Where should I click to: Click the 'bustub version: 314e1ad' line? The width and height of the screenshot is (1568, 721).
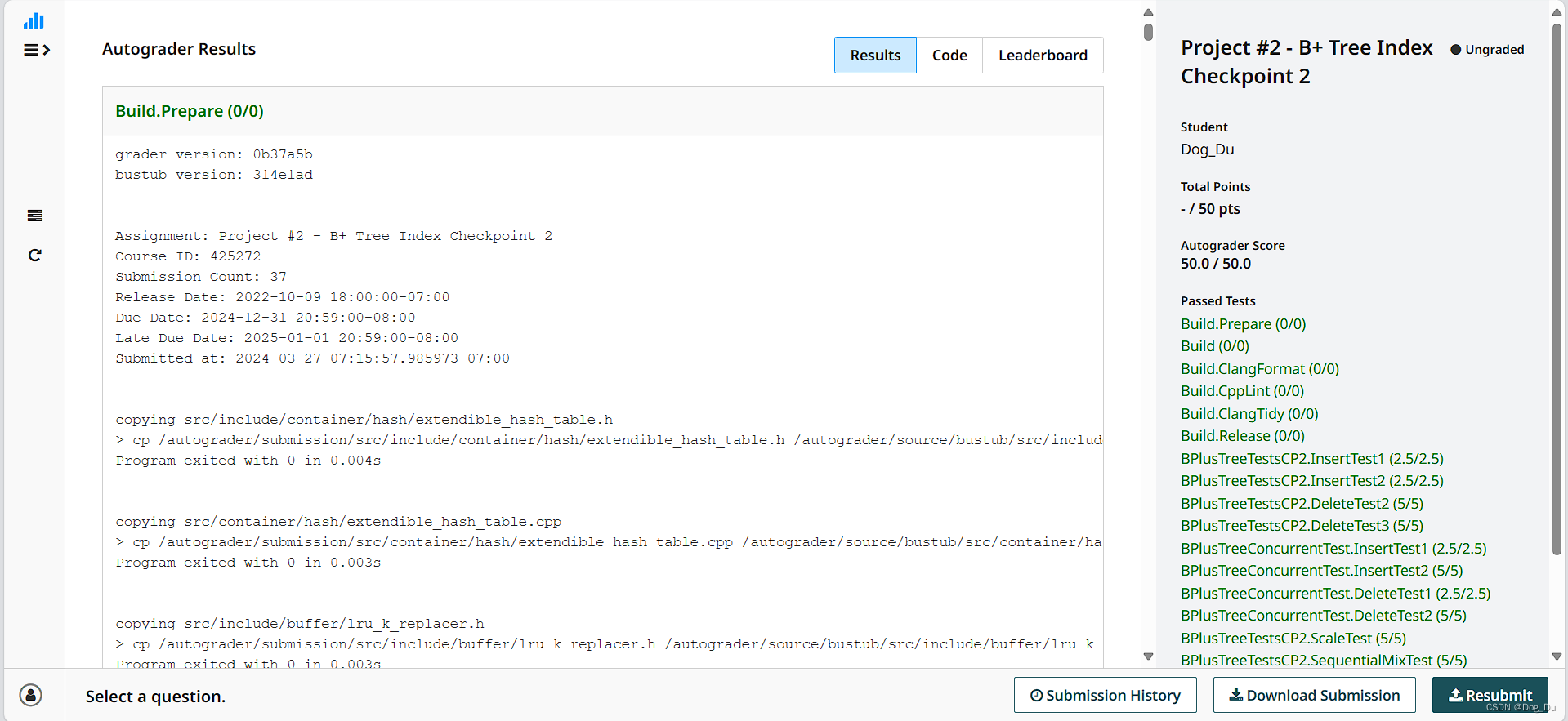[214, 175]
